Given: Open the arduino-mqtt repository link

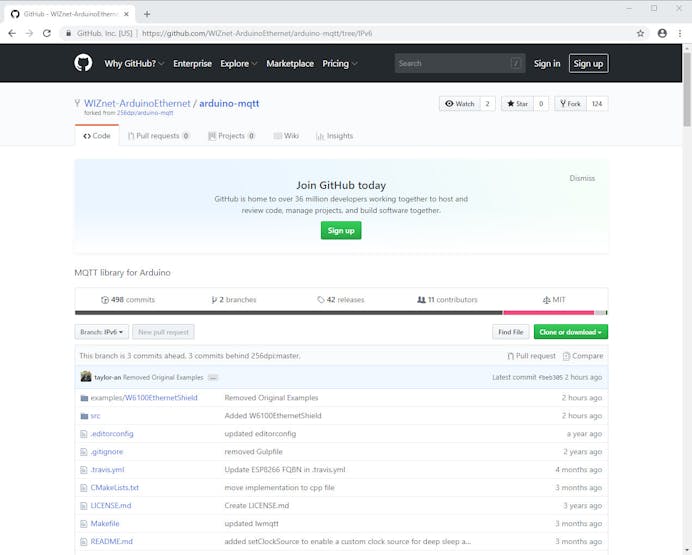Looking at the screenshot, I should (x=229, y=103).
